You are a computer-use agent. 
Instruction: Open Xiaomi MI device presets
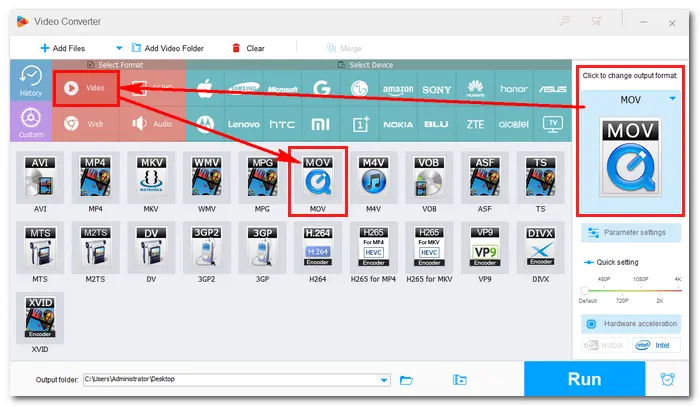tap(321, 124)
